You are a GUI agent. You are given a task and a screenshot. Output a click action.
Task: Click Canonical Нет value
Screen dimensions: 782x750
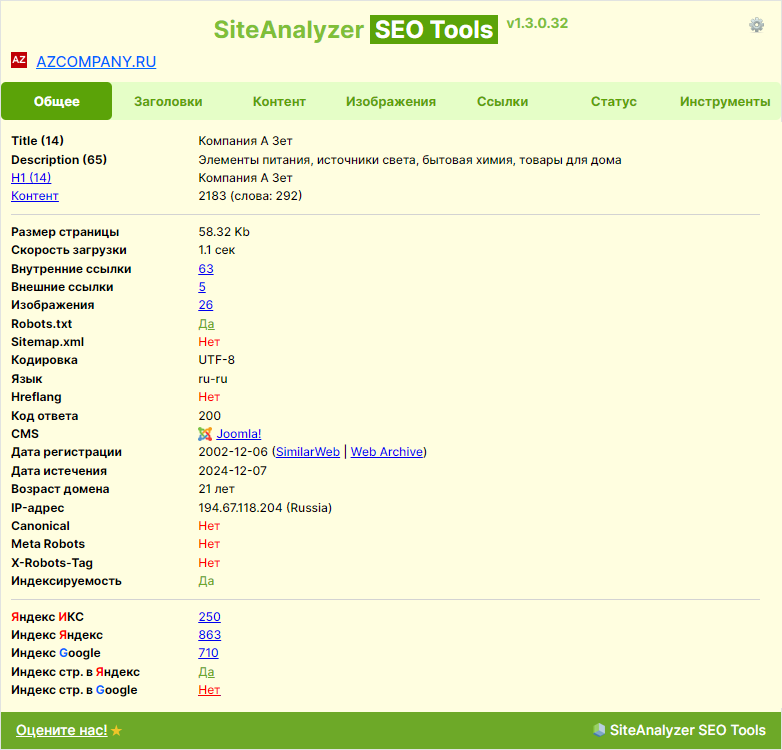pos(209,526)
